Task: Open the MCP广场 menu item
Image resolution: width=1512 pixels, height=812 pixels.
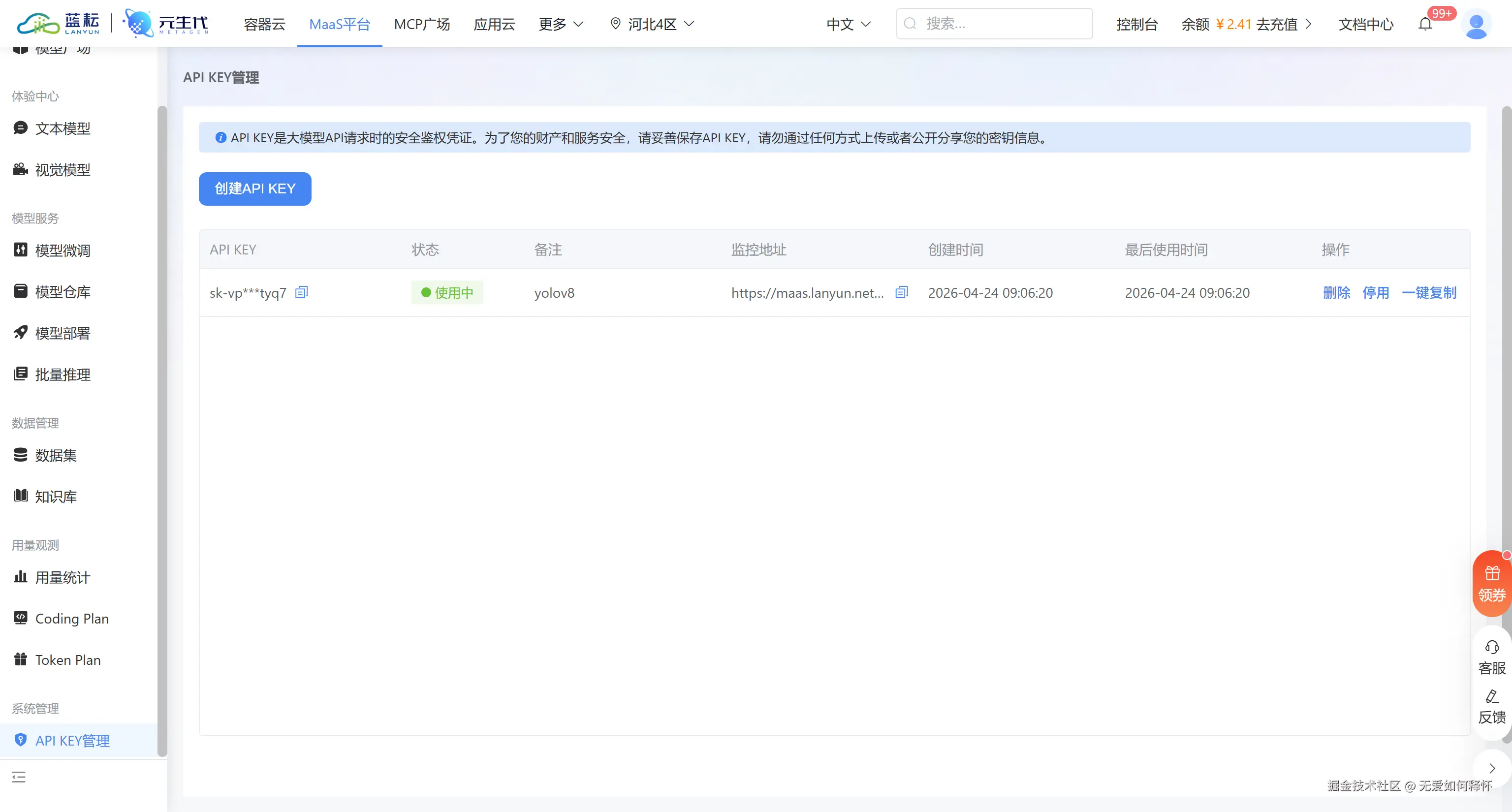Action: pos(421,24)
